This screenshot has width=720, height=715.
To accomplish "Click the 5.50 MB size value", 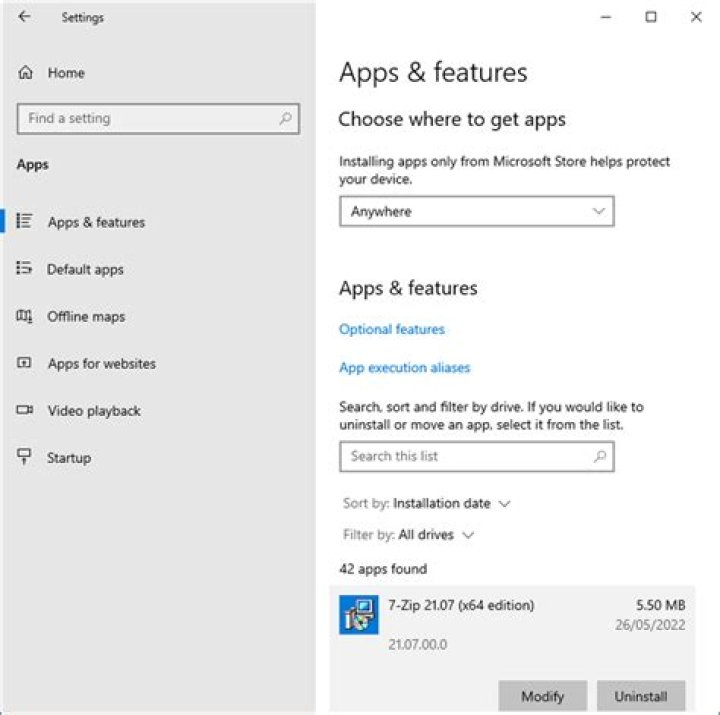I will (x=661, y=605).
